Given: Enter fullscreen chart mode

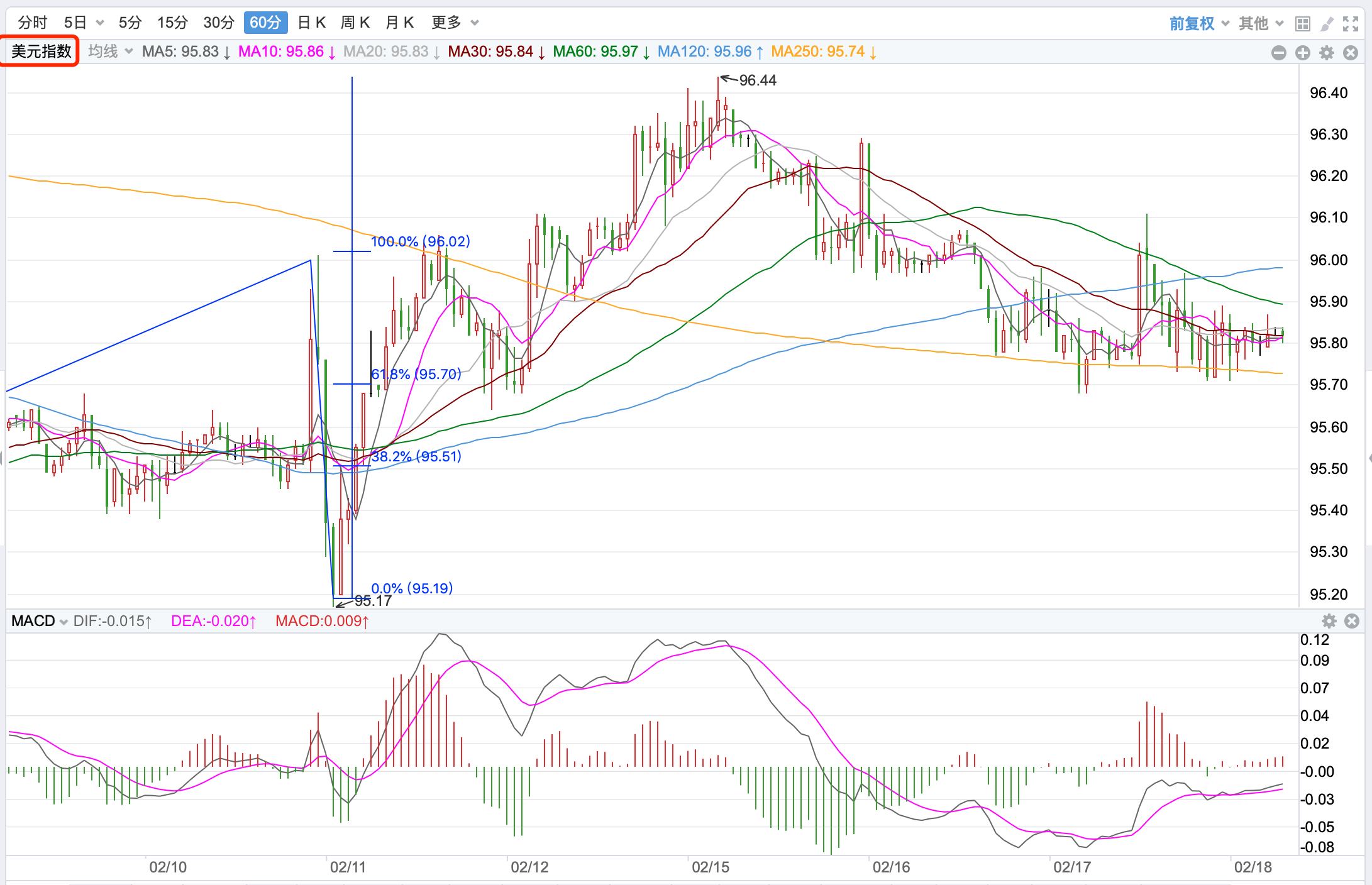Looking at the screenshot, I should (x=1351, y=24).
